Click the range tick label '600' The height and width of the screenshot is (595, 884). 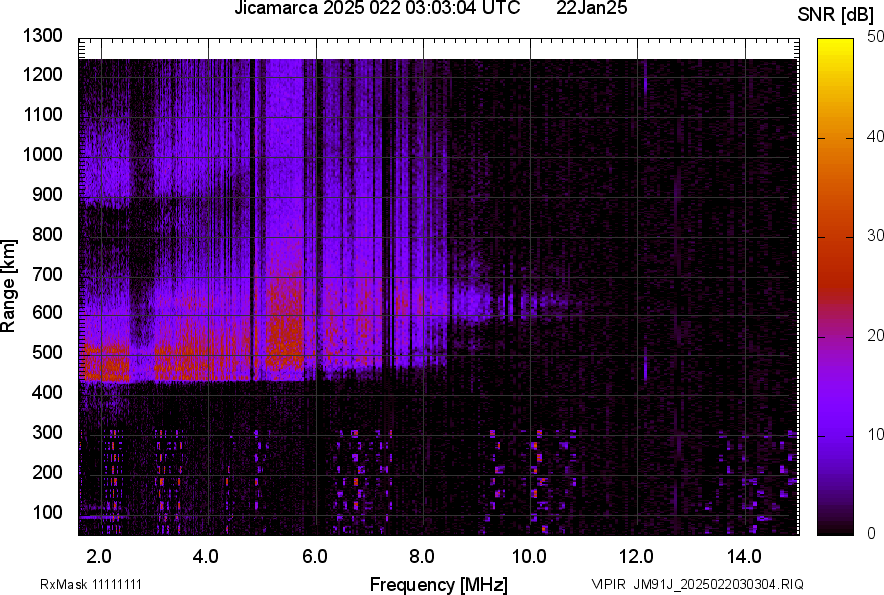pyautogui.click(x=47, y=312)
